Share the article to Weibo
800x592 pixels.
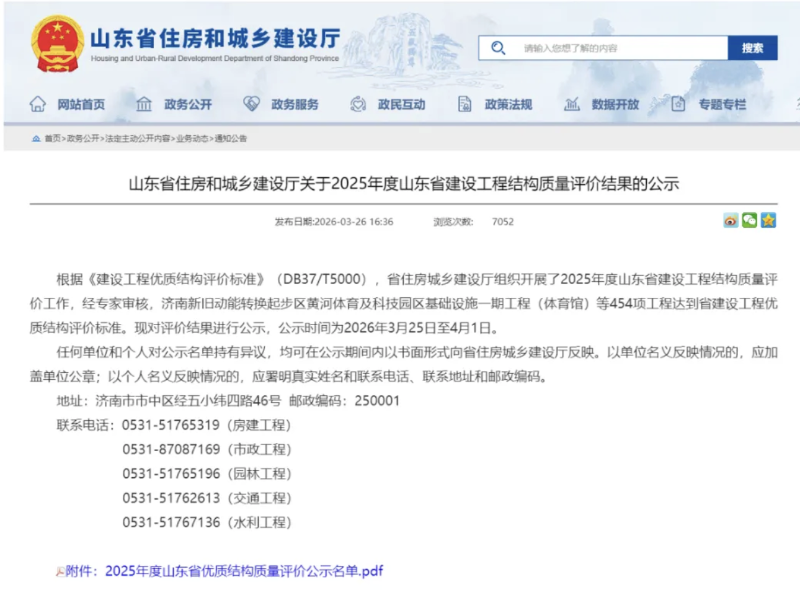pos(731,220)
